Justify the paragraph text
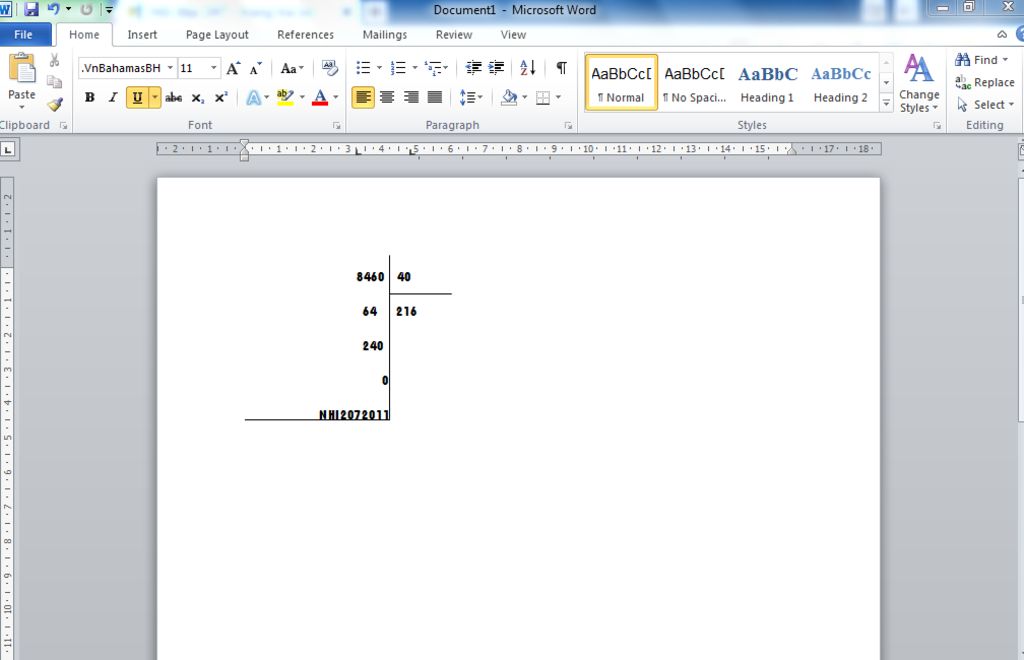This screenshot has height=660, width=1024. click(x=434, y=98)
